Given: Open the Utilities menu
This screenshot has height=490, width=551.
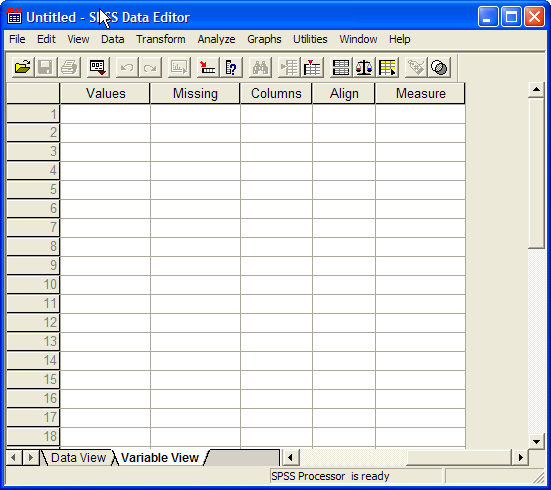Looking at the screenshot, I should coord(310,39).
